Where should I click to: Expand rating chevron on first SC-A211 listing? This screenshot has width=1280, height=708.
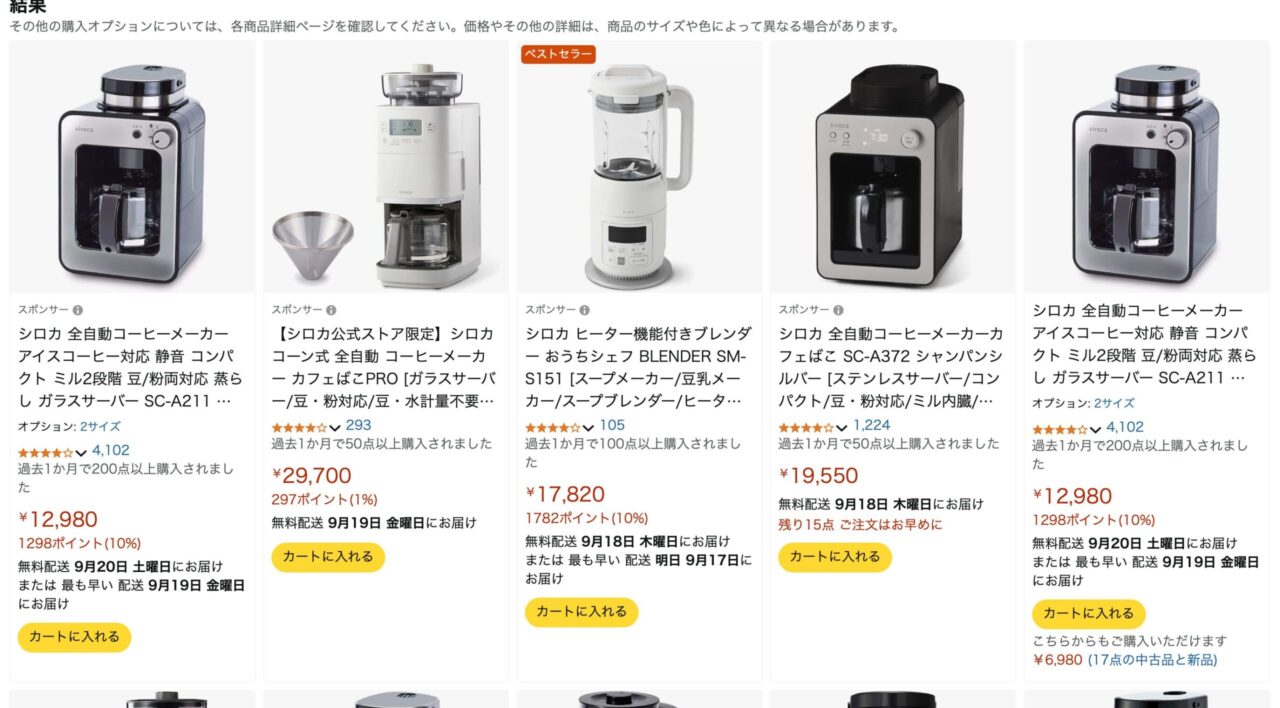tap(81, 453)
